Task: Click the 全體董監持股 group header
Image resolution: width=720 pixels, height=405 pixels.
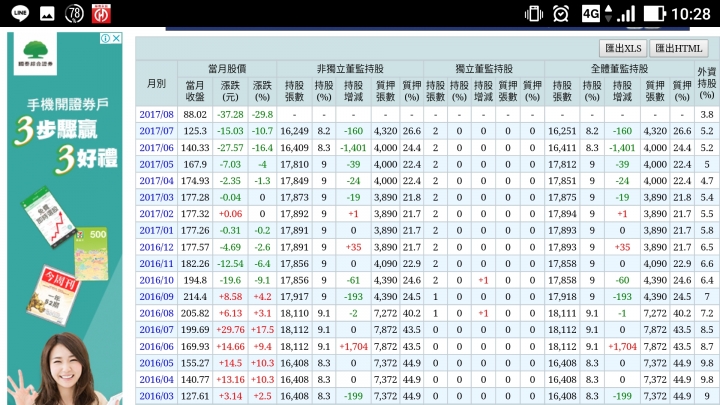Action: click(619, 69)
